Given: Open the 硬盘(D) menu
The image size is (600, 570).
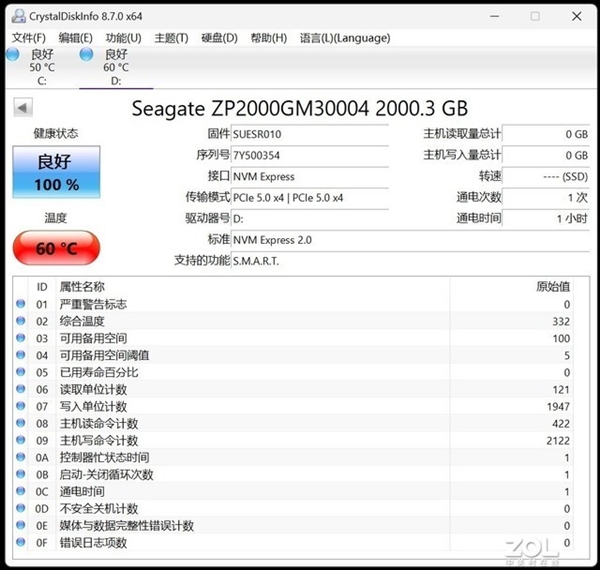Looking at the screenshot, I should (220, 38).
